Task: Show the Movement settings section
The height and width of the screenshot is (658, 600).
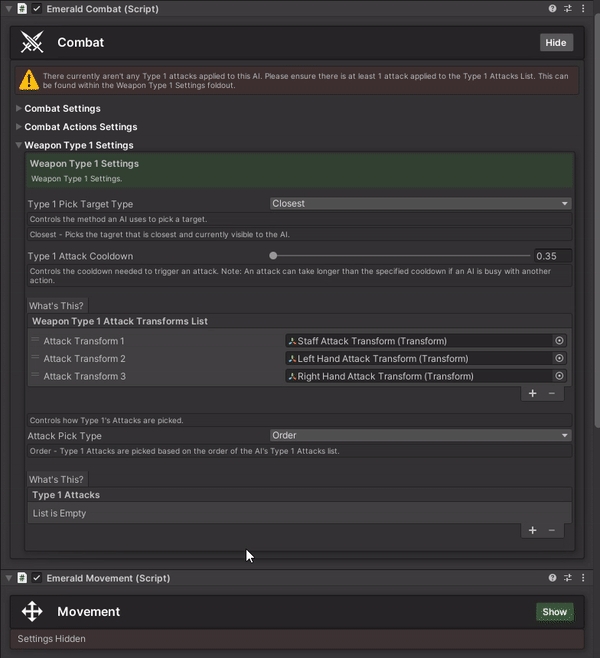Action: pos(554,612)
